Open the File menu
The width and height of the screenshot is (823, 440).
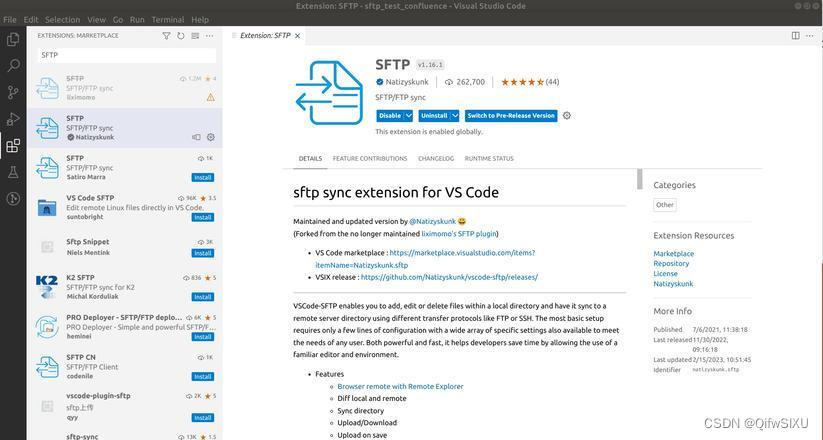pos(10,19)
